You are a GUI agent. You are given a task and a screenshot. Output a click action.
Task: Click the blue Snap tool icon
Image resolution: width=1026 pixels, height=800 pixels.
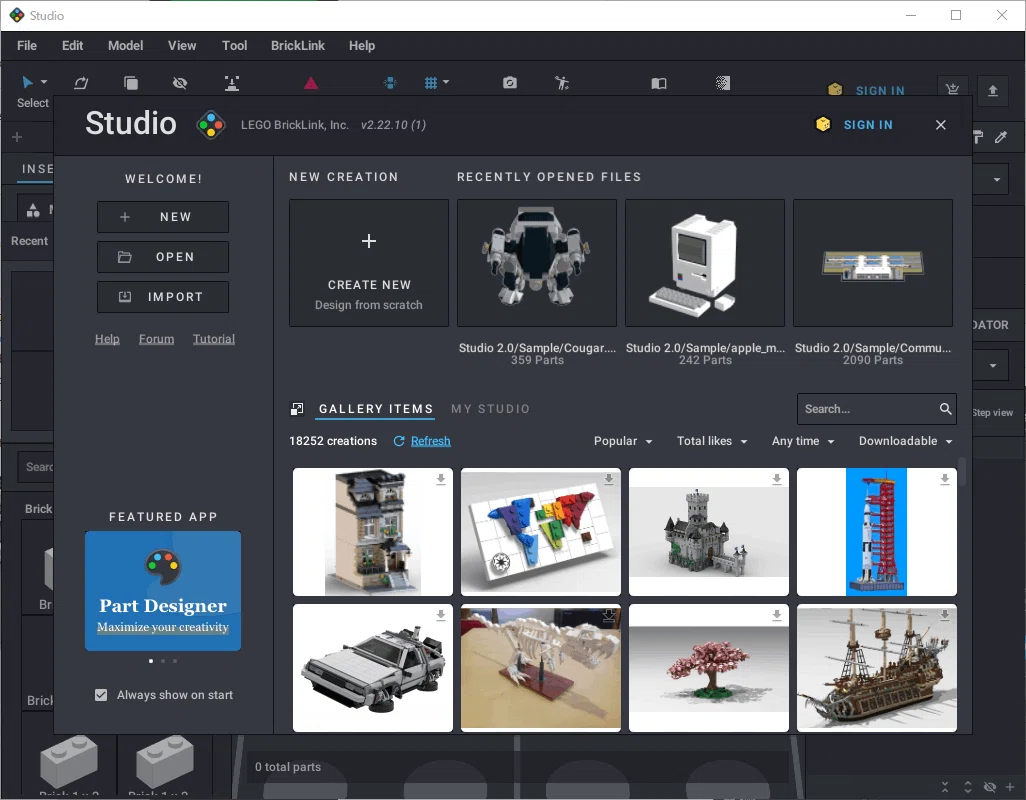pos(390,82)
